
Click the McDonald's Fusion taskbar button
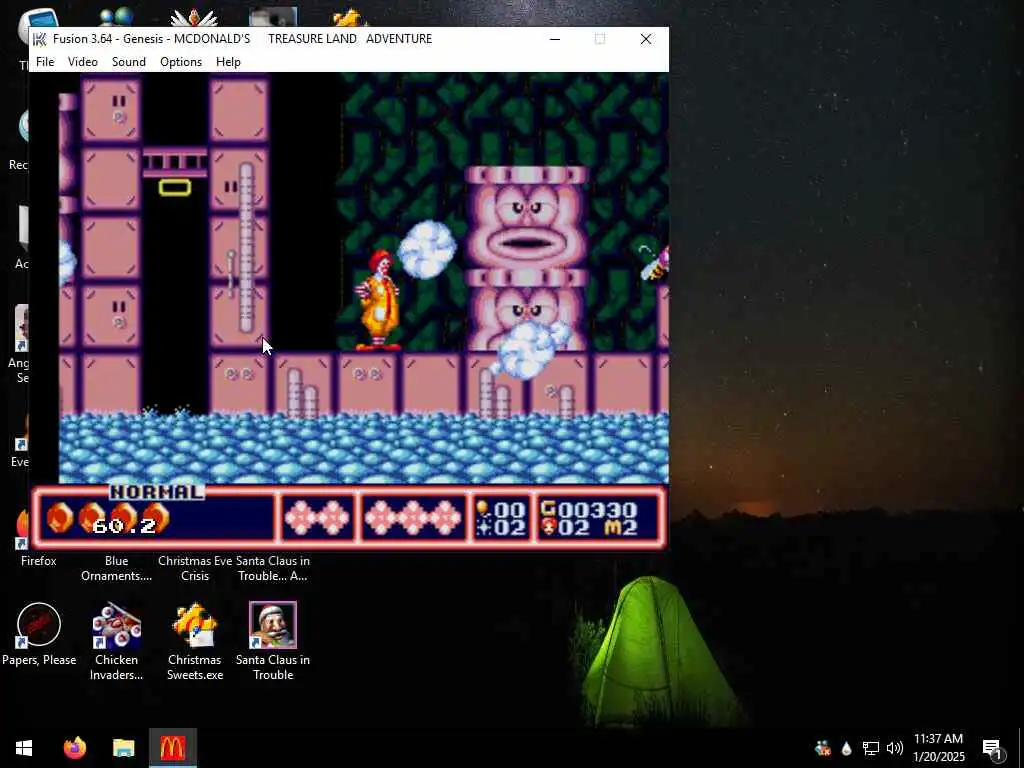point(172,748)
